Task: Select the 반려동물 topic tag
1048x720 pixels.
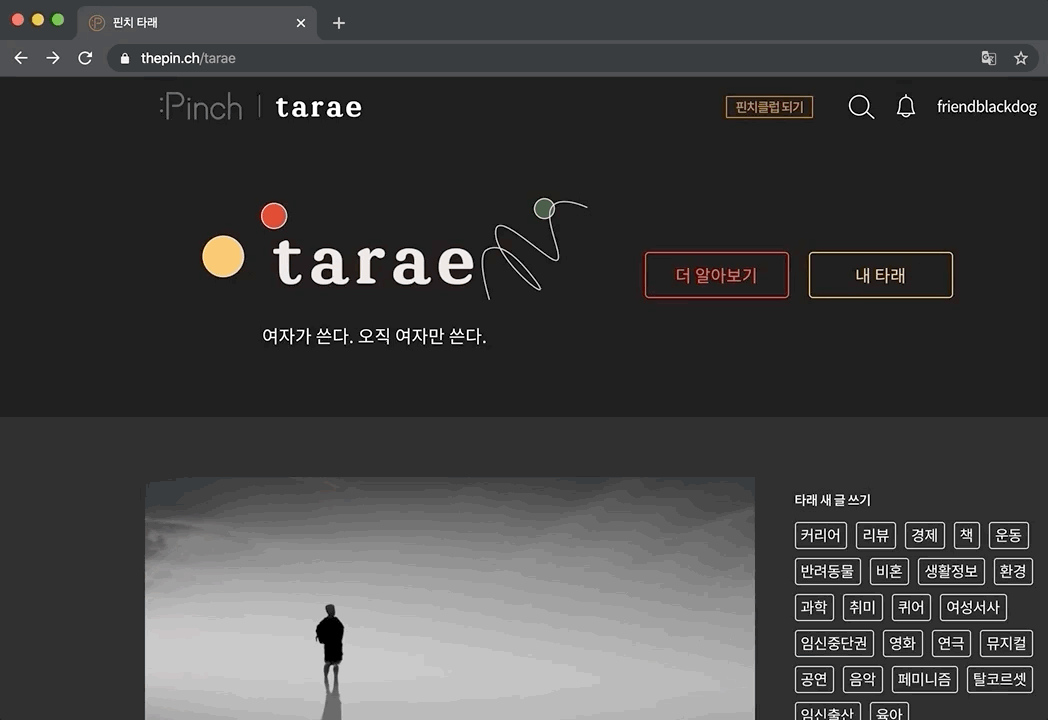Action: 827,572
